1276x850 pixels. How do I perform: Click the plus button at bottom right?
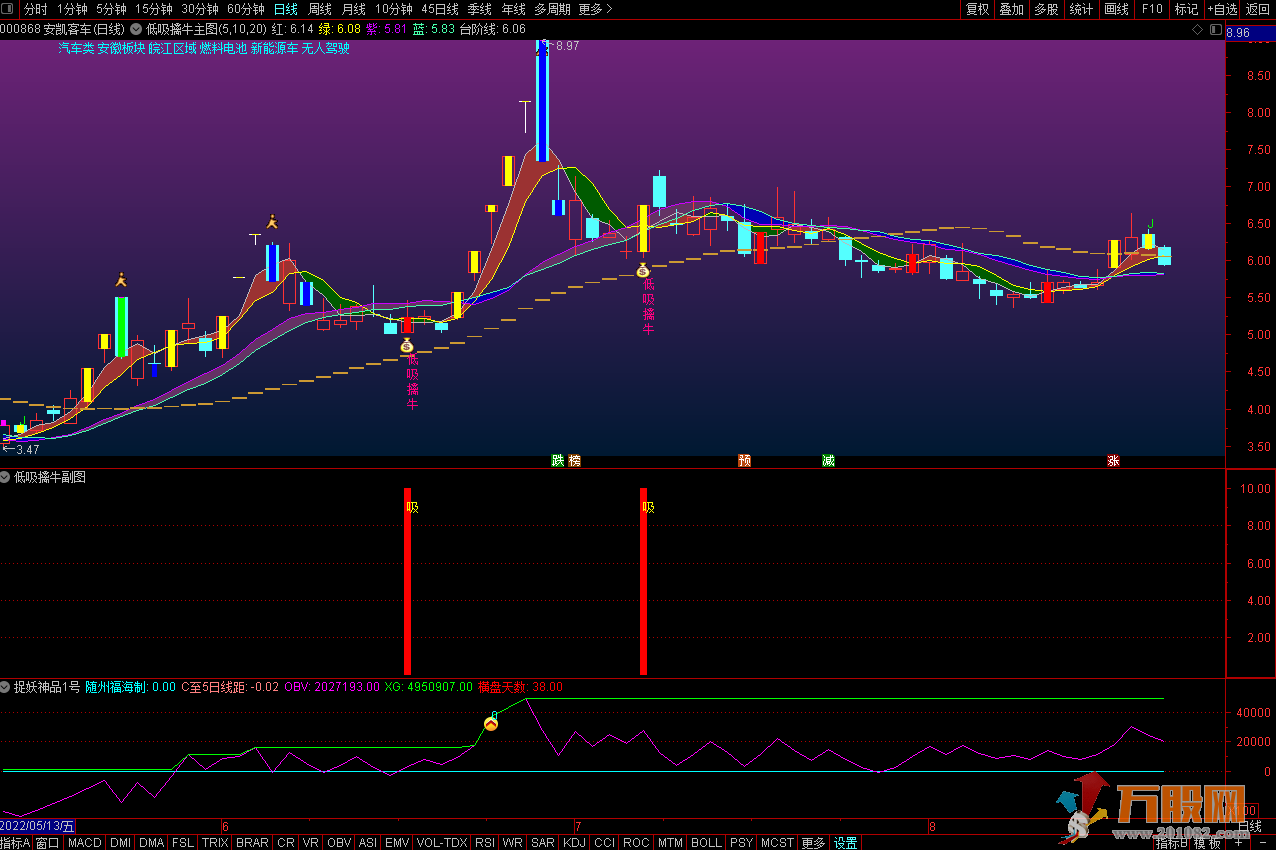point(1238,843)
